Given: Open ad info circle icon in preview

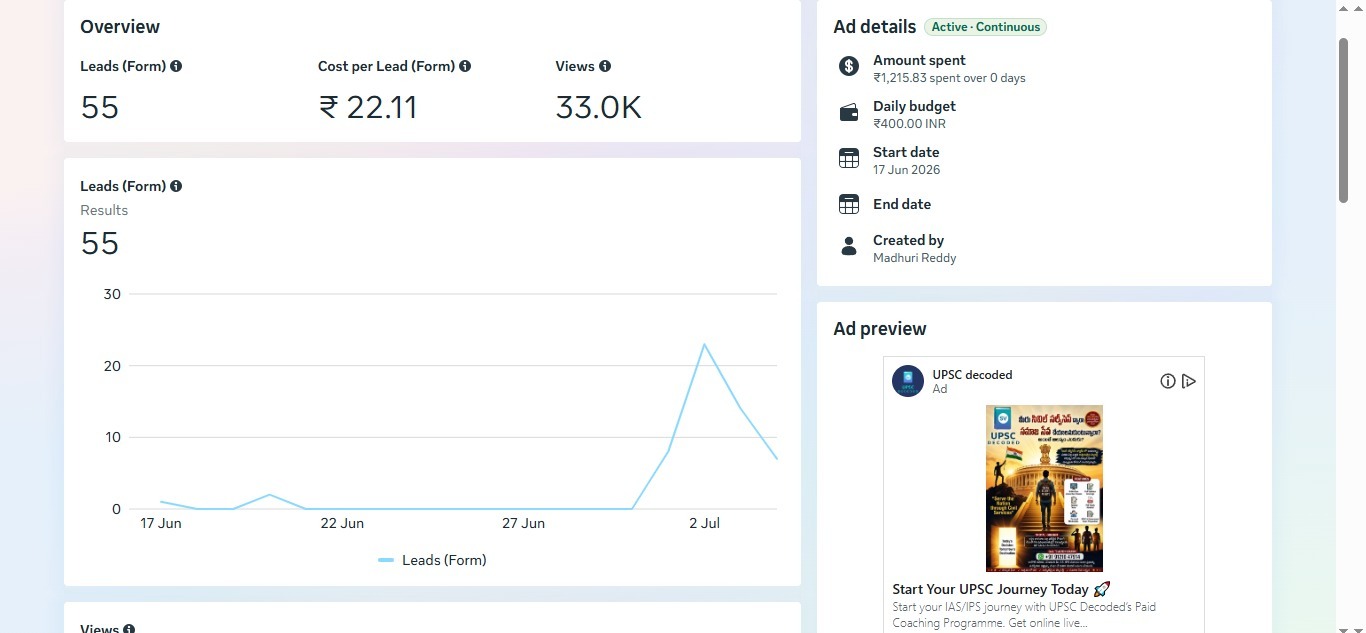Looking at the screenshot, I should click(1167, 381).
